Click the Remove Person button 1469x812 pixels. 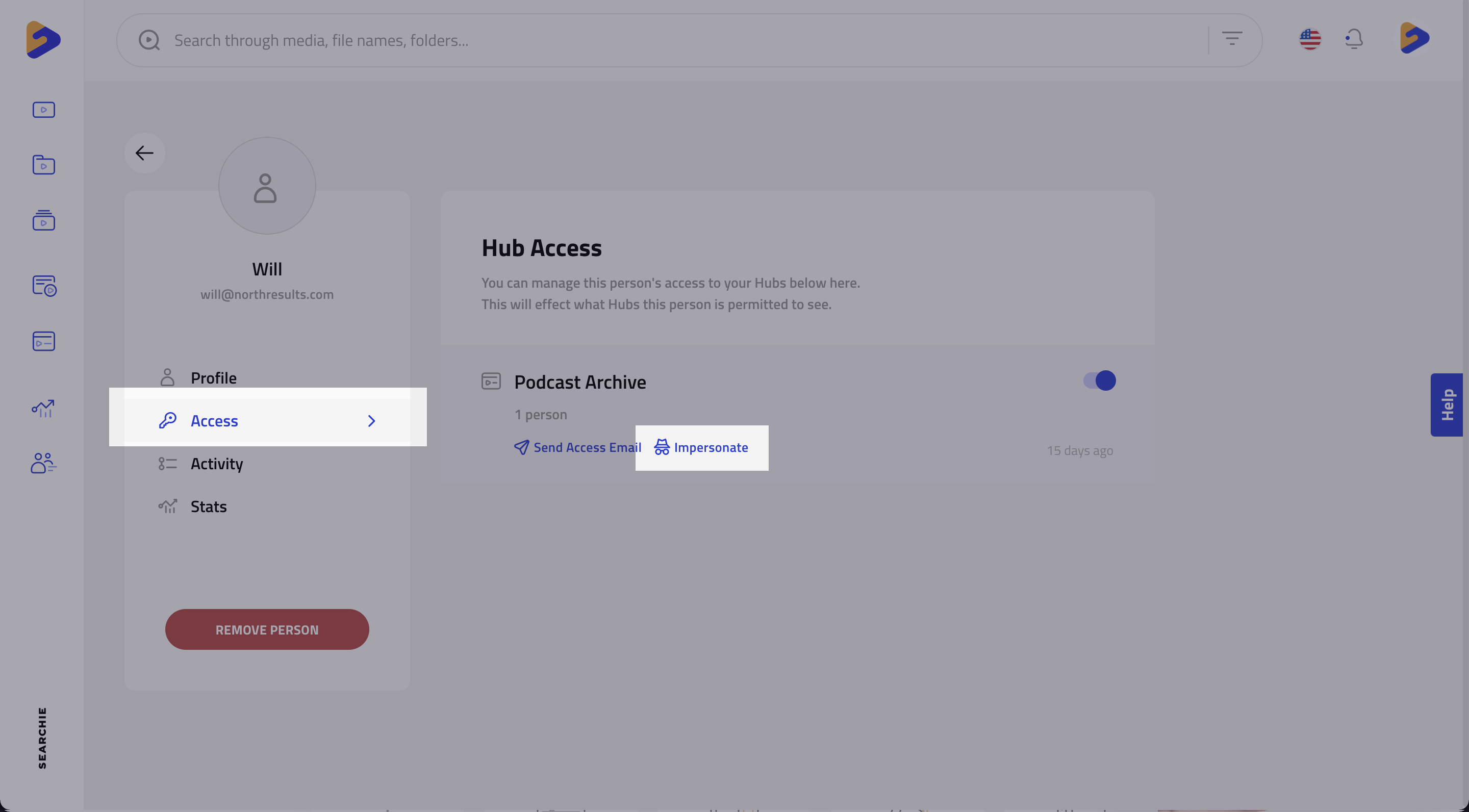tap(267, 629)
